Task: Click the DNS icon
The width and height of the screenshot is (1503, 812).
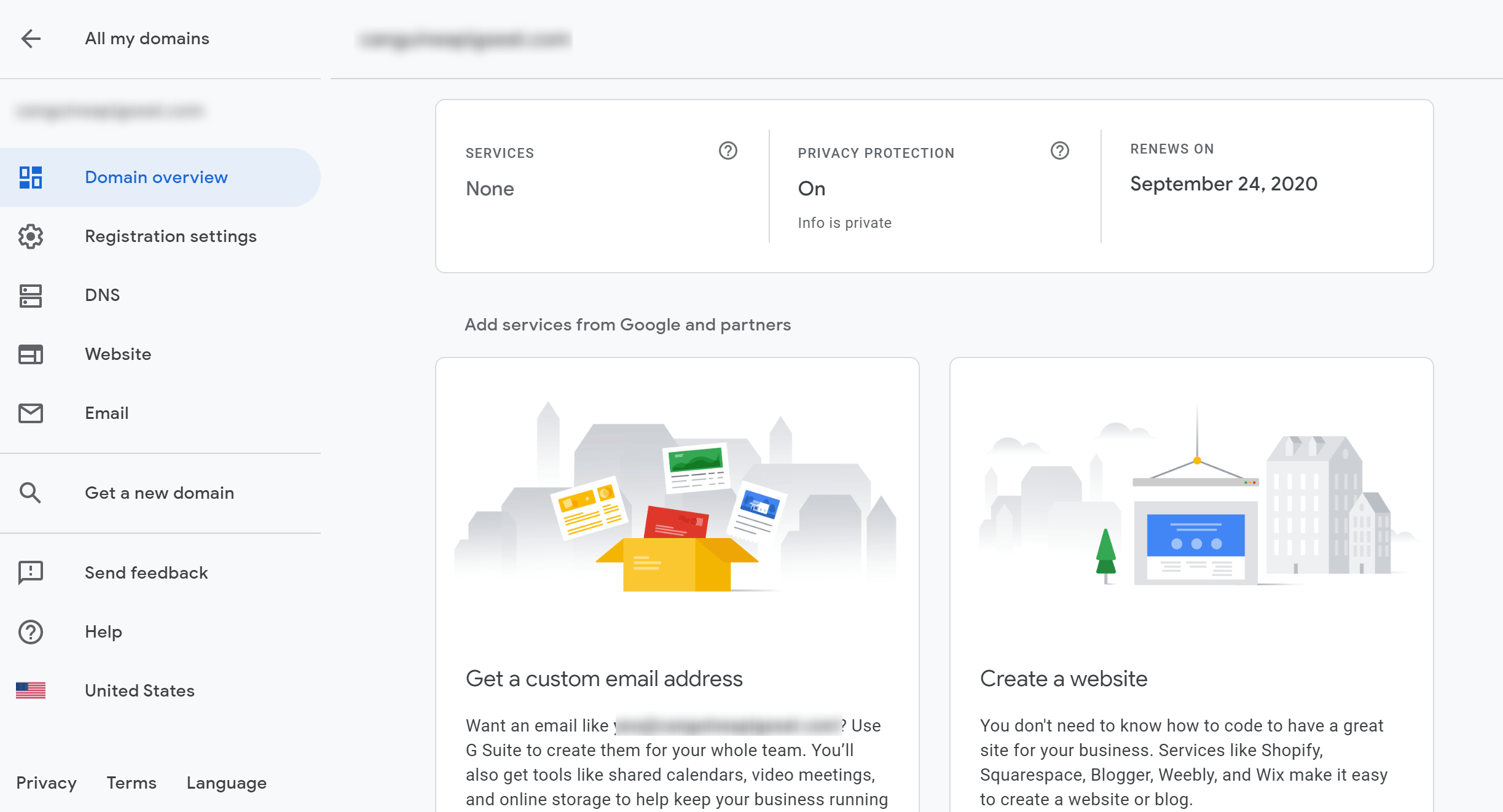Action: [x=31, y=295]
